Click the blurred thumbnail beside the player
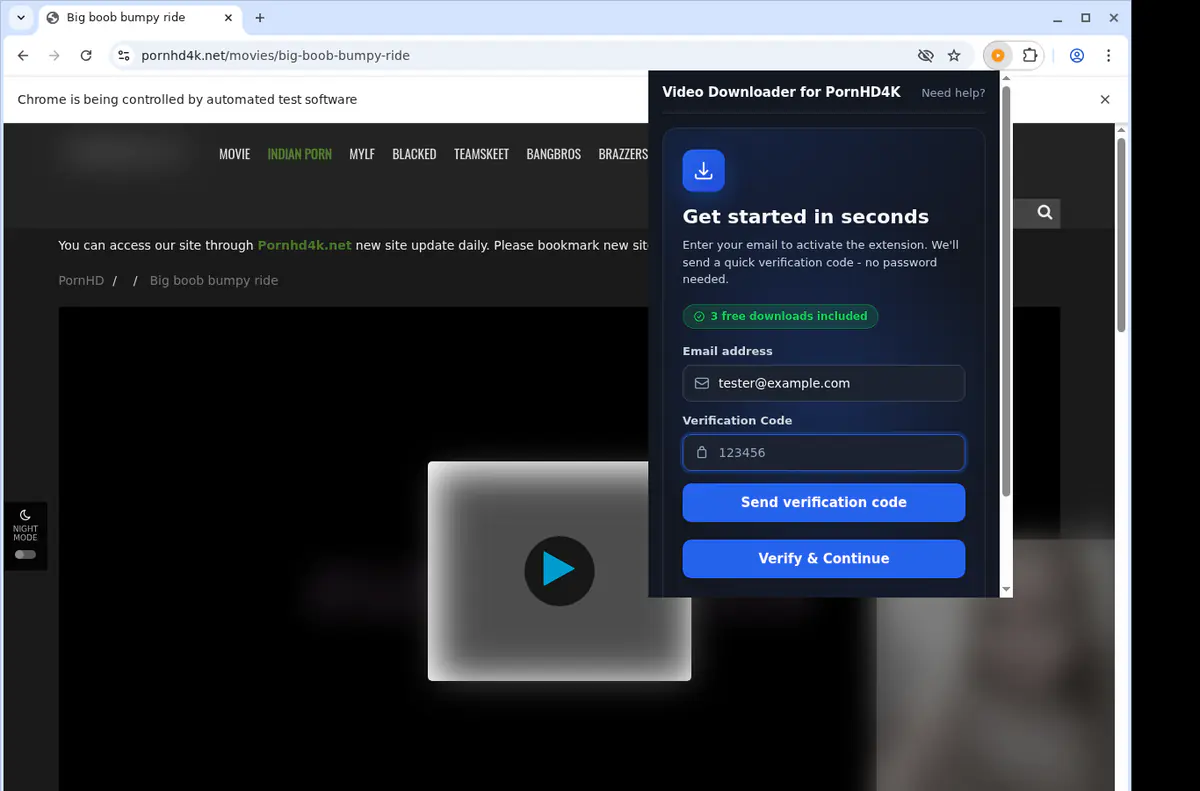 point(995,665)
